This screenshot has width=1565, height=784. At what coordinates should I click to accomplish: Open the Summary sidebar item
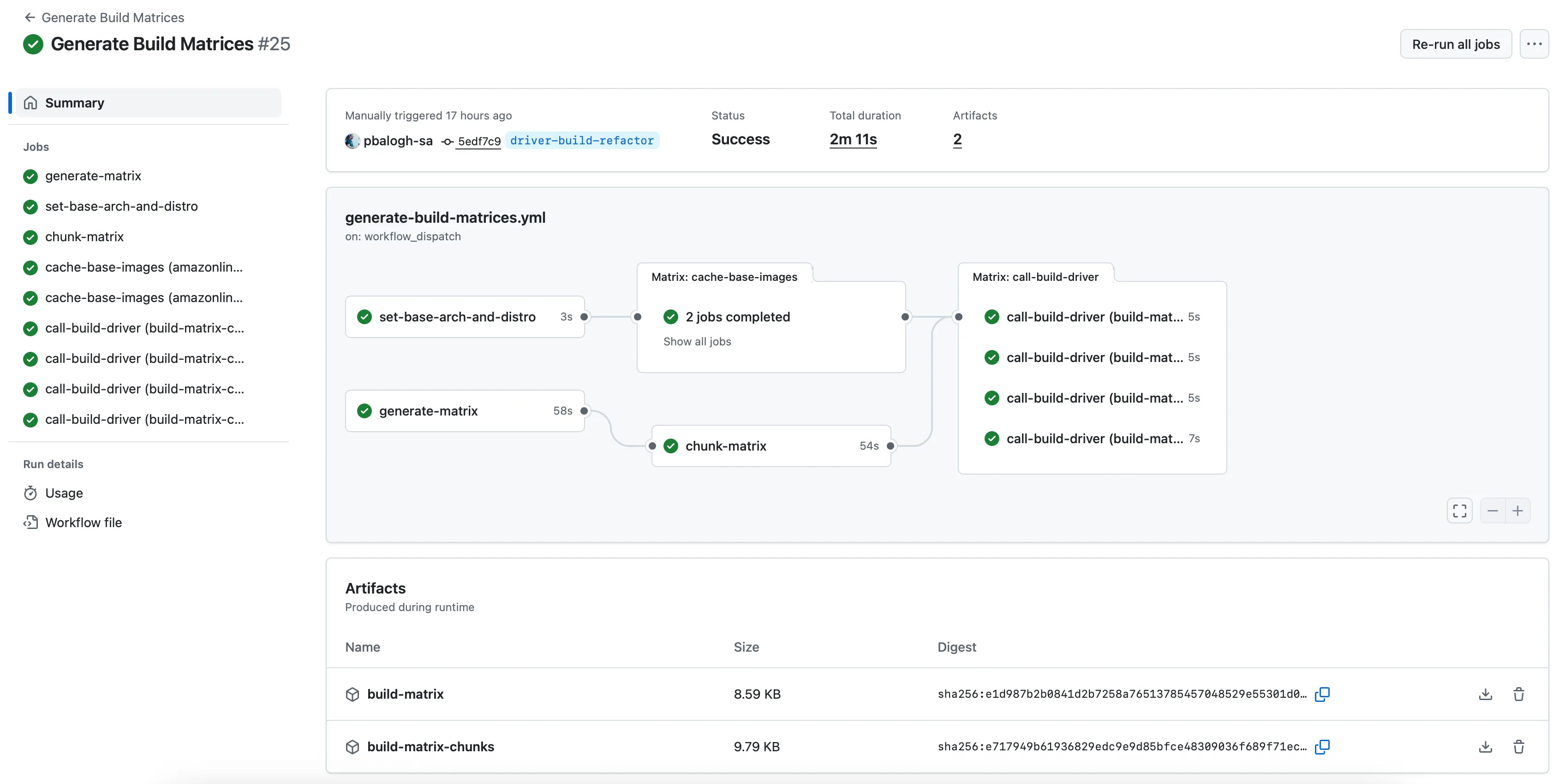74,103
